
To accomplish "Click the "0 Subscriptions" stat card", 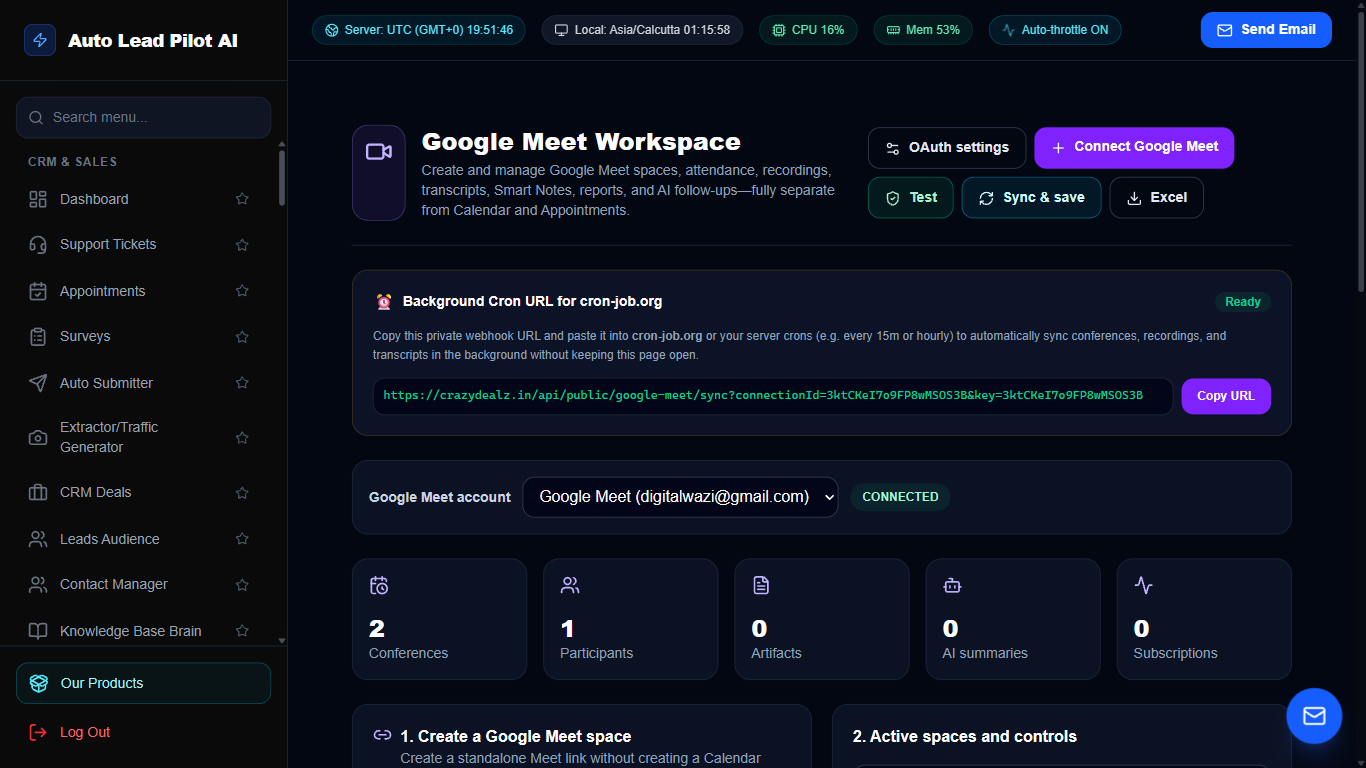I will coord(1204,619).
